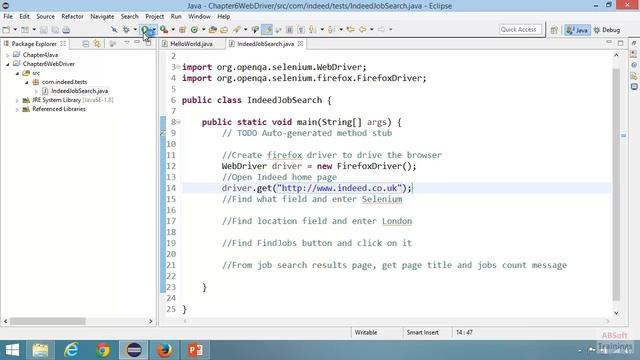
Task: Collapse the com.indeed.tests package
Action: tap(27, 82)
